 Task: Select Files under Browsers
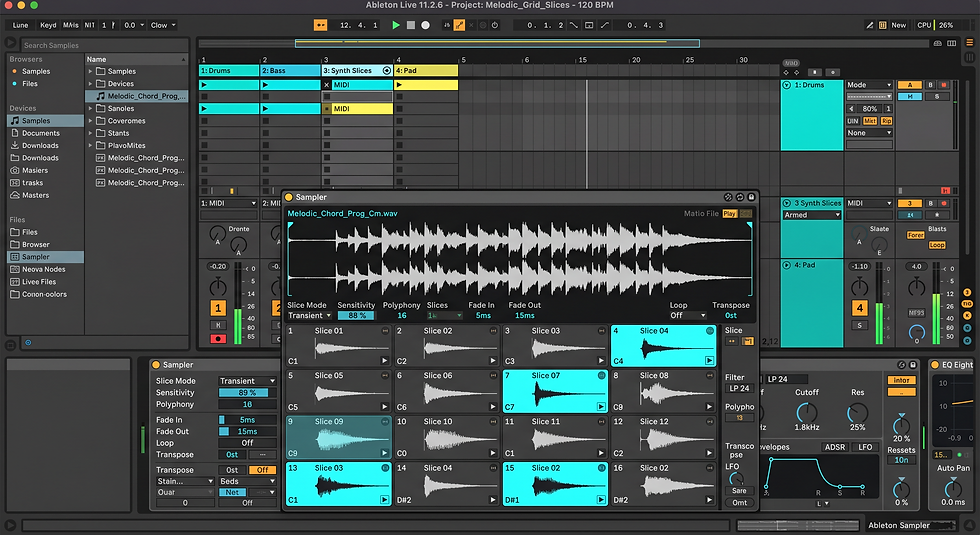tap(29, 84)
